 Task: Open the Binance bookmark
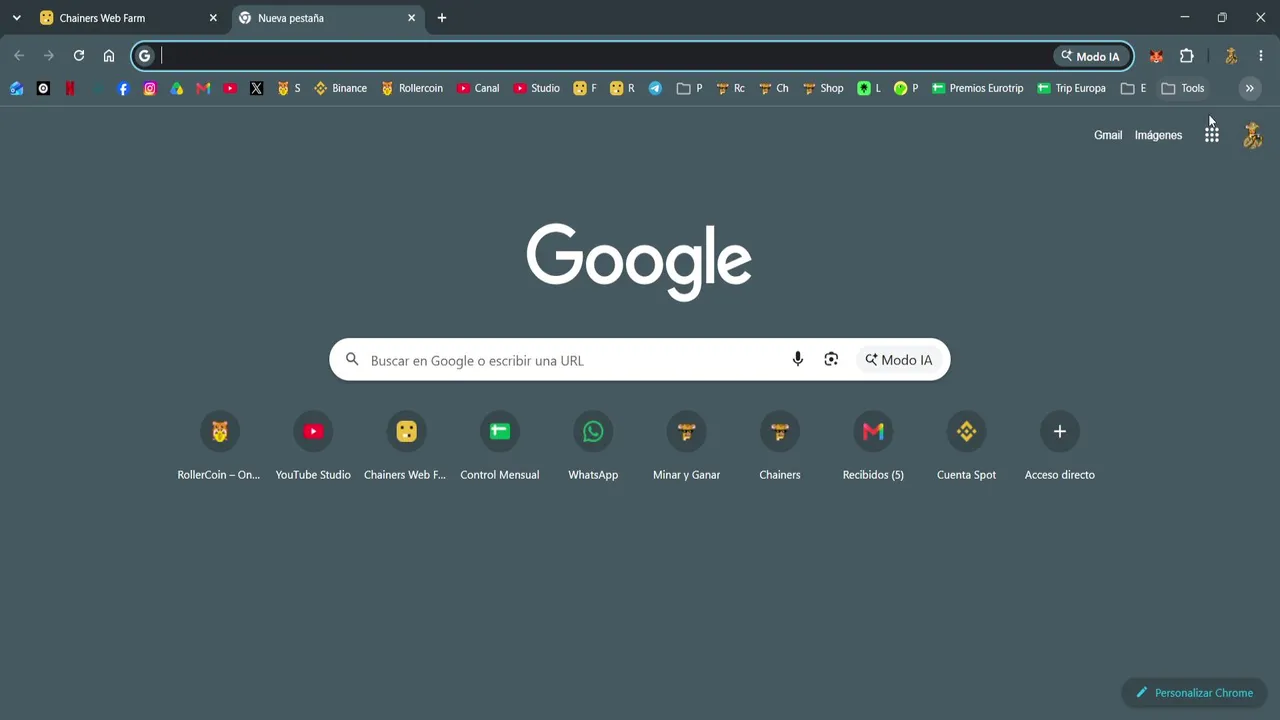[x=341, y=88]
